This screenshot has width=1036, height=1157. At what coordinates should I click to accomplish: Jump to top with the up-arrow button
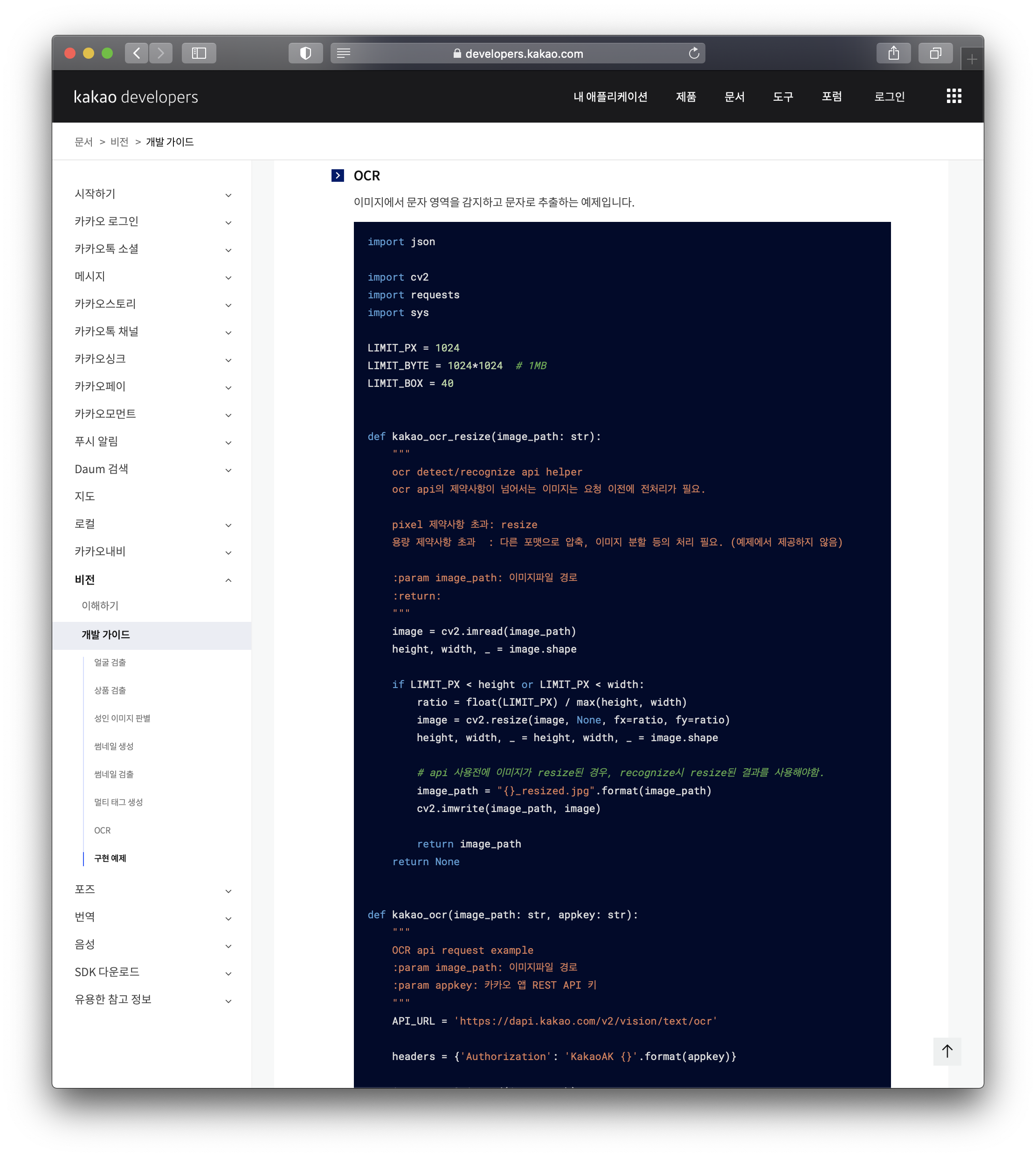[947, 1051]
